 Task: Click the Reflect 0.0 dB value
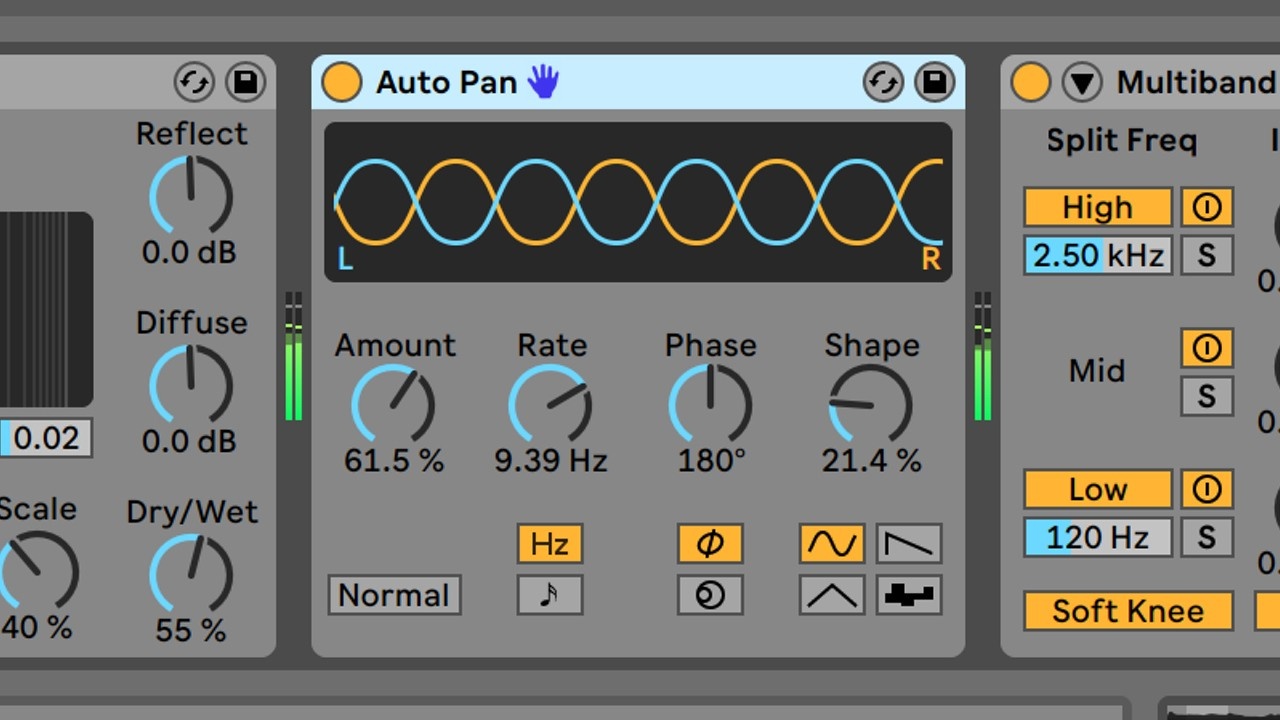click(190, 252)
